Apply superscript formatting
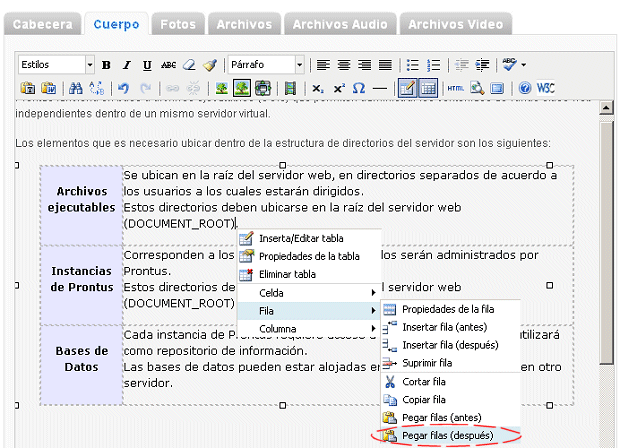 click(x=339, y=88)
